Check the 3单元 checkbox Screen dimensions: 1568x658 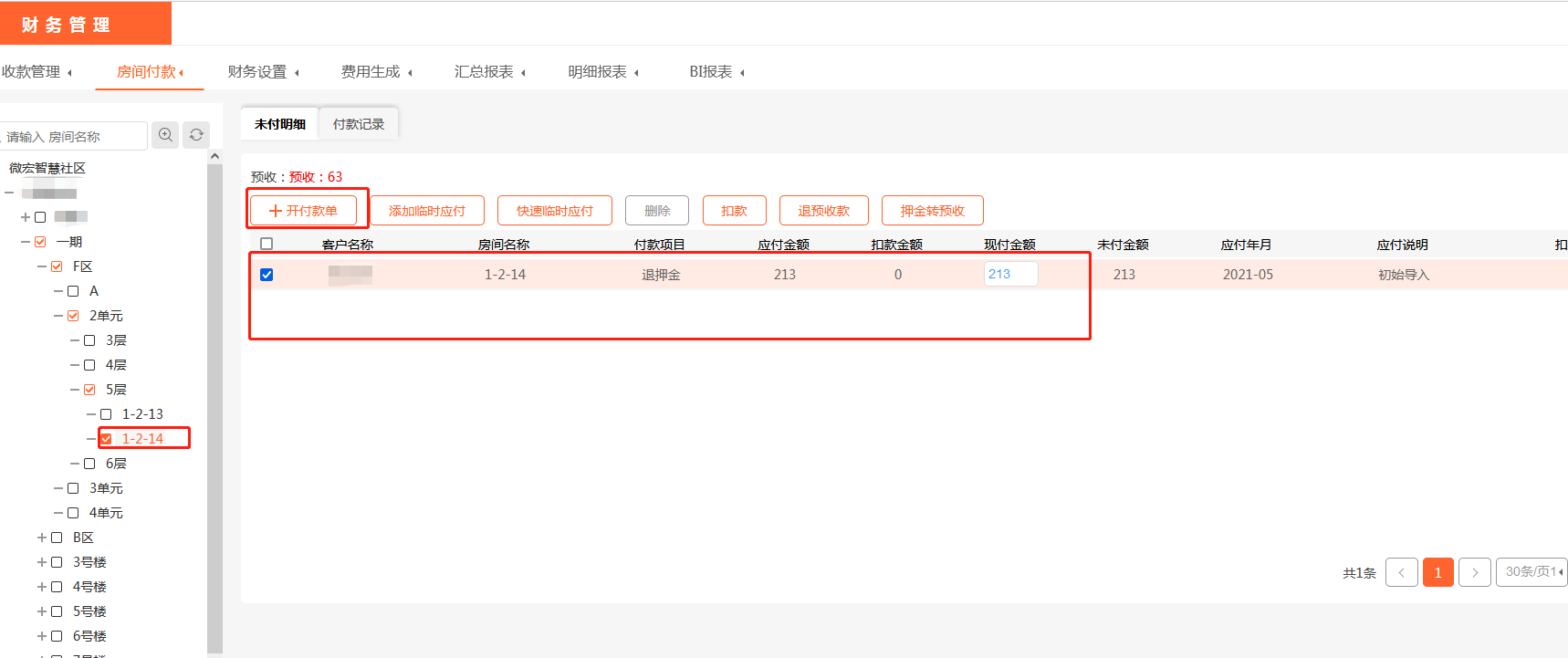click(x=73, y=488)
